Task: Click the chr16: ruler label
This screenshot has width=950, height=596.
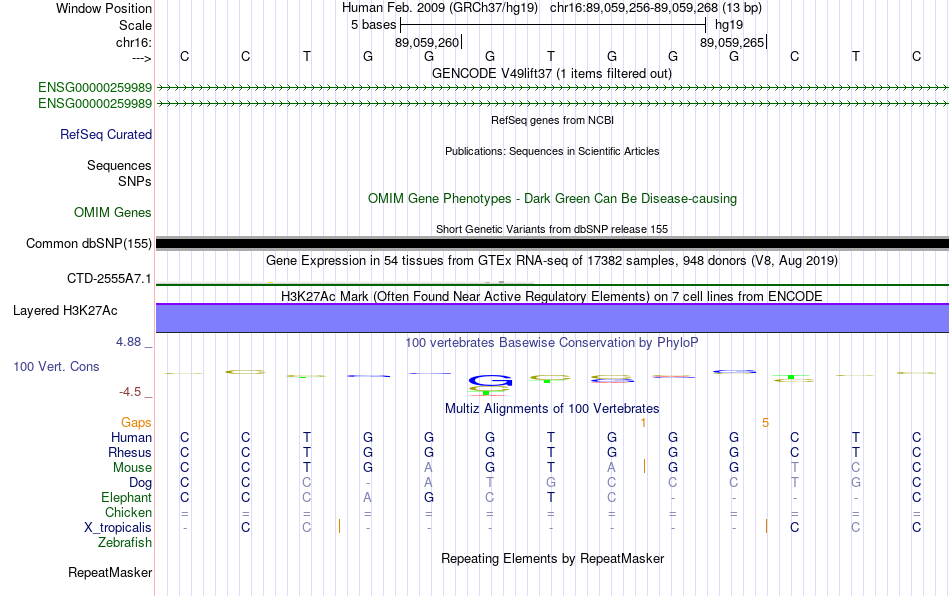Action: tap(133, 42)
